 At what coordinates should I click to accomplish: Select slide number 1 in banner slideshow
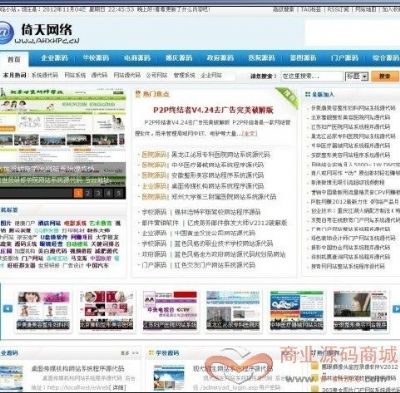tap(78, 193)
